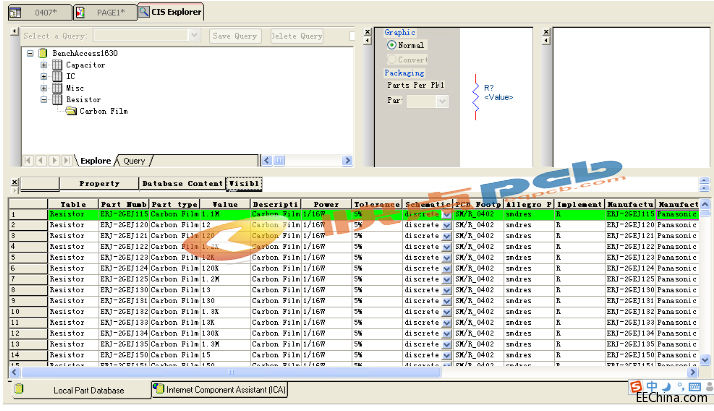Click the Resistor table icon in tree
This screenshot has height=411, width=714.
[57, 100]
